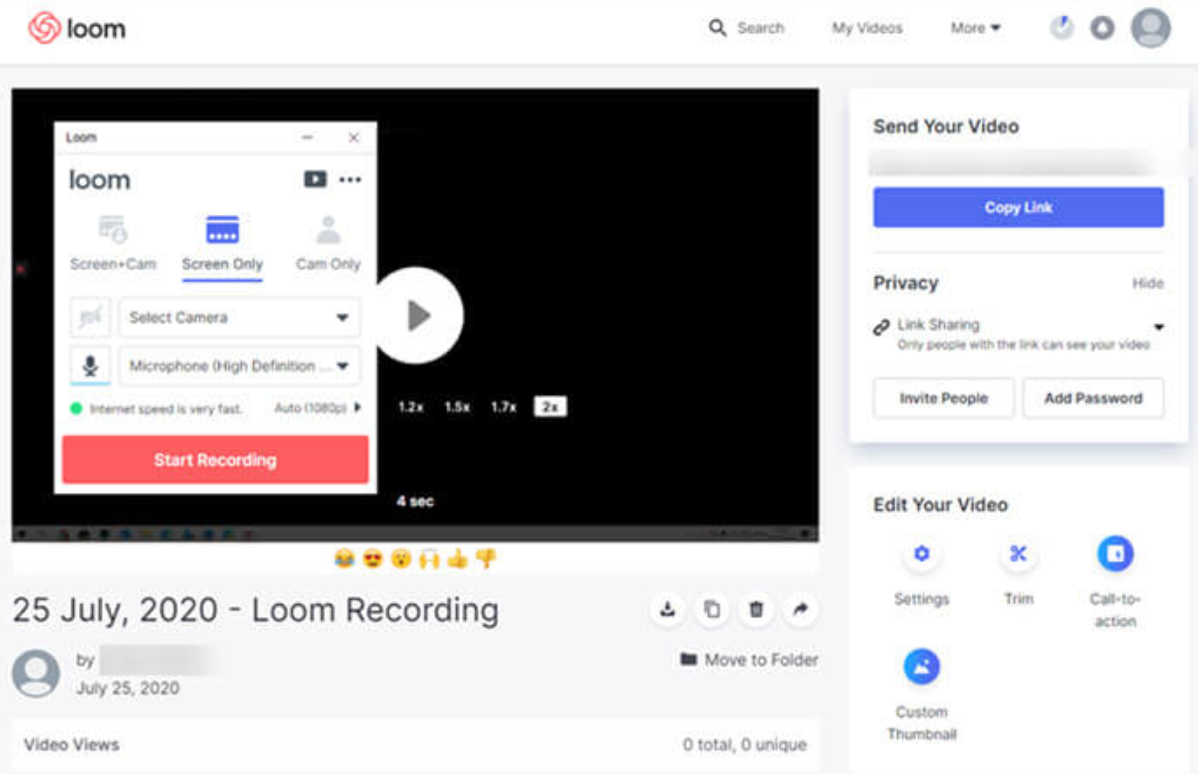This screenshot has width=1198, height=774.
Task: Play the Loom recording
Action: [420, 314]
